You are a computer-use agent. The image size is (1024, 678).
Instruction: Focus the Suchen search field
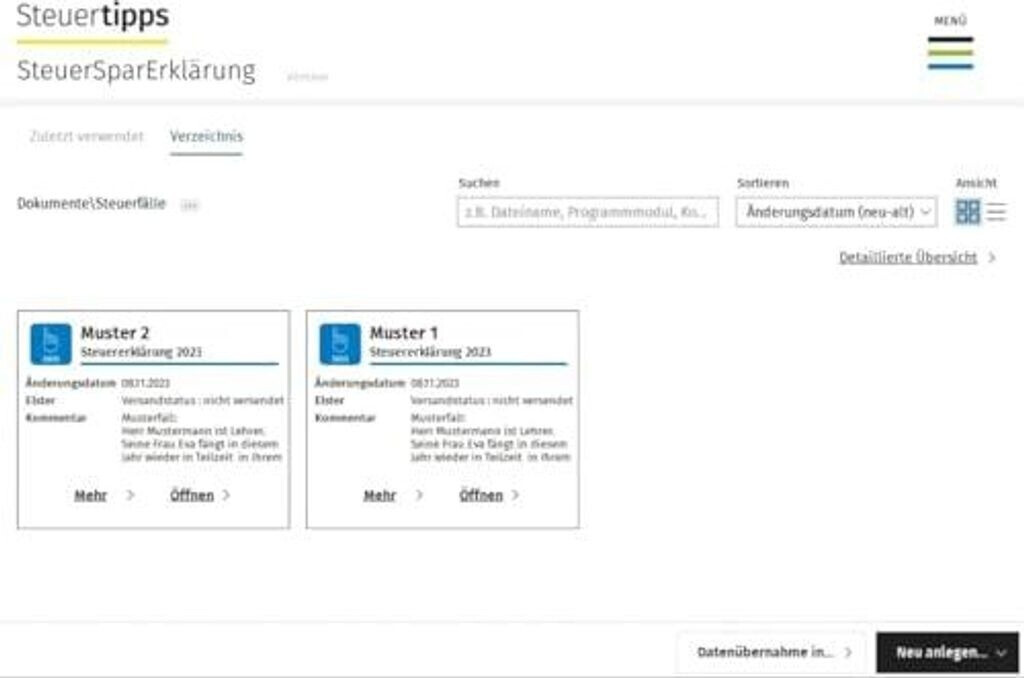587,212
